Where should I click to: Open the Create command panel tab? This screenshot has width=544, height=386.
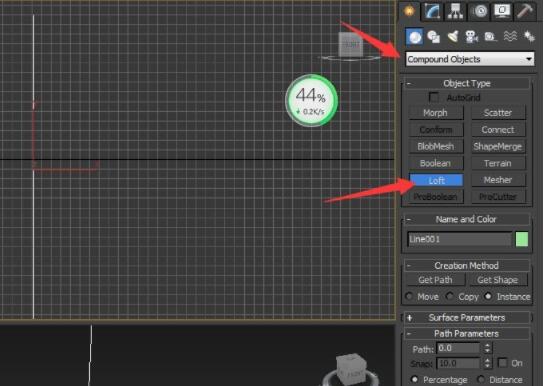[409, 11]
